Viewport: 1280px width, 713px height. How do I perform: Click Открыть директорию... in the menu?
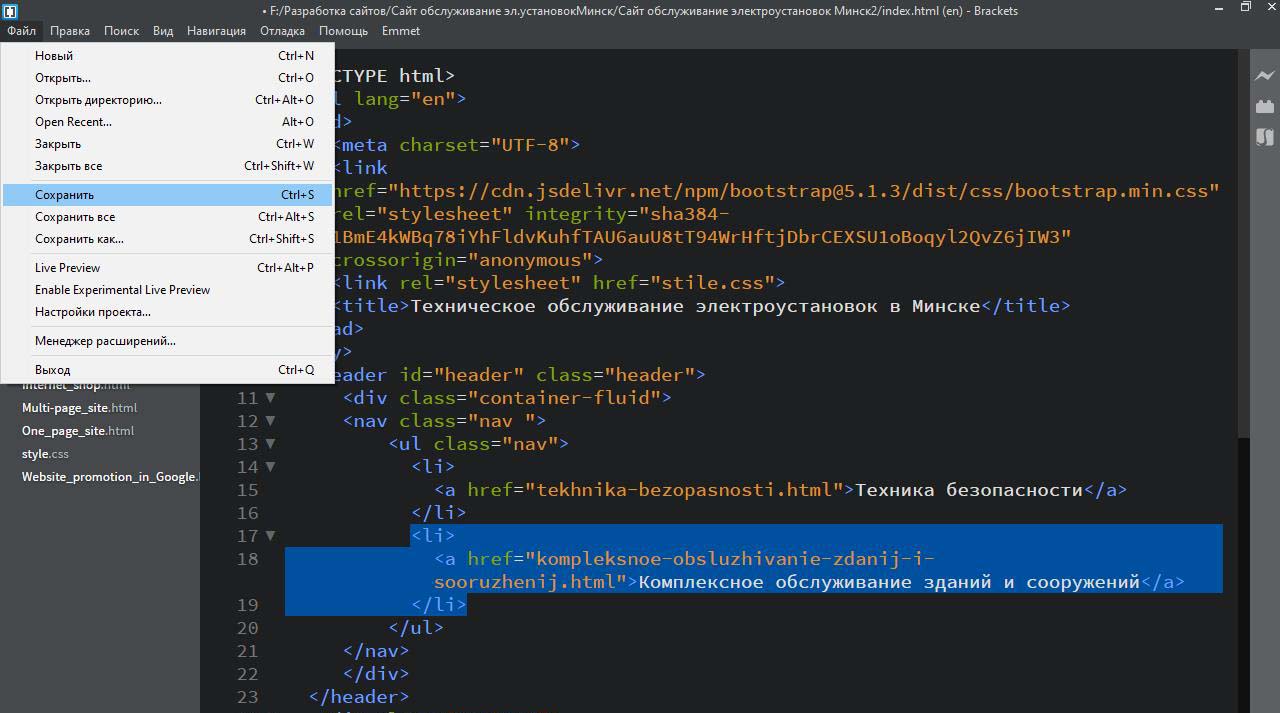click(x=98, y=100)
